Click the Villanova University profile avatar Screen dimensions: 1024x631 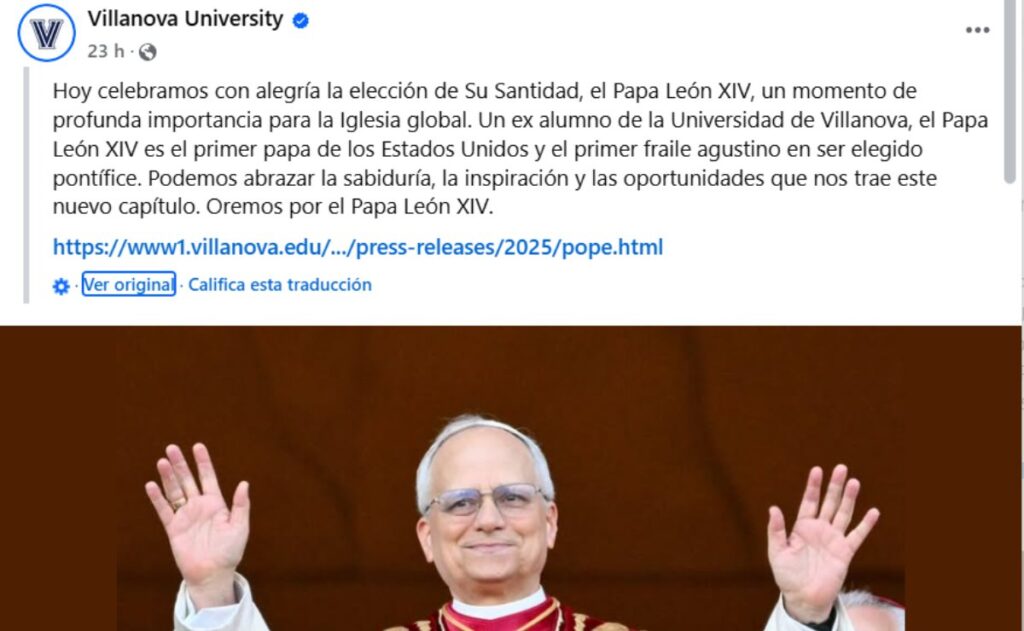point(46,33)
